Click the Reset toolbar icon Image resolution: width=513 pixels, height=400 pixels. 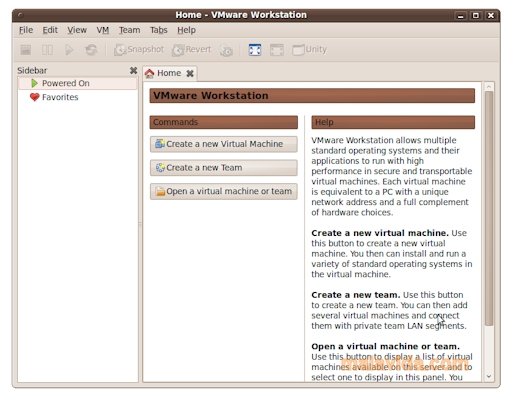[x=91, y=50]
